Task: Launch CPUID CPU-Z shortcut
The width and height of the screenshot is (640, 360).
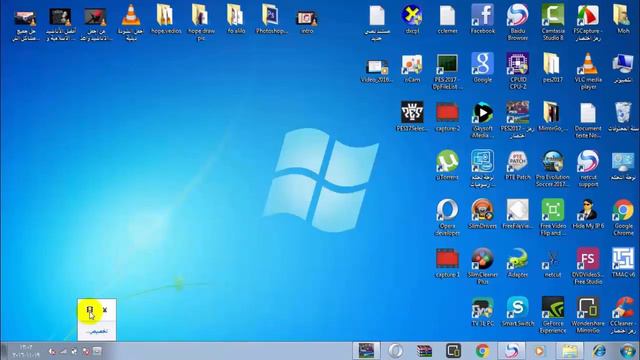Action: pyautogui.click(x=518, y=71)
